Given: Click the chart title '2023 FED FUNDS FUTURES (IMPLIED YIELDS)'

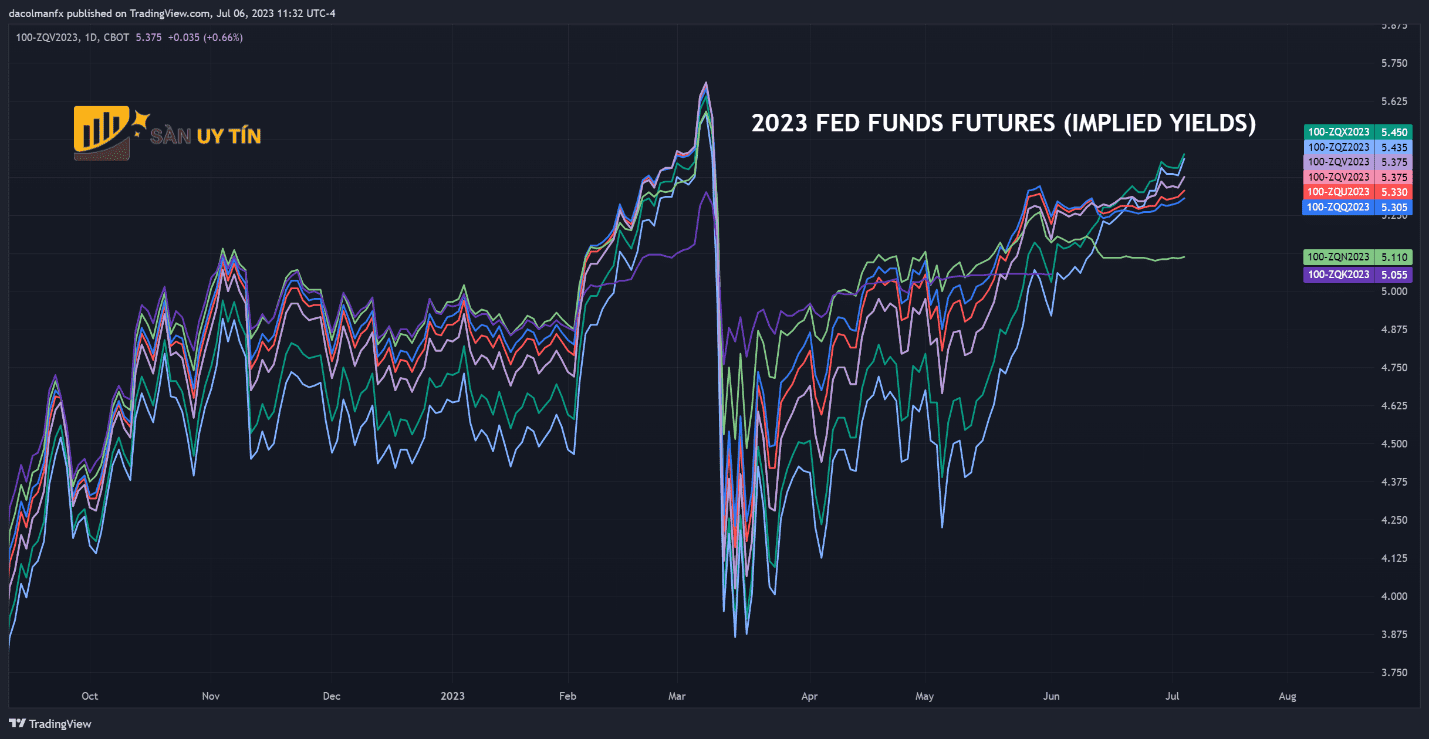Looking at the screenshot, I should (x=1003, y=124).
